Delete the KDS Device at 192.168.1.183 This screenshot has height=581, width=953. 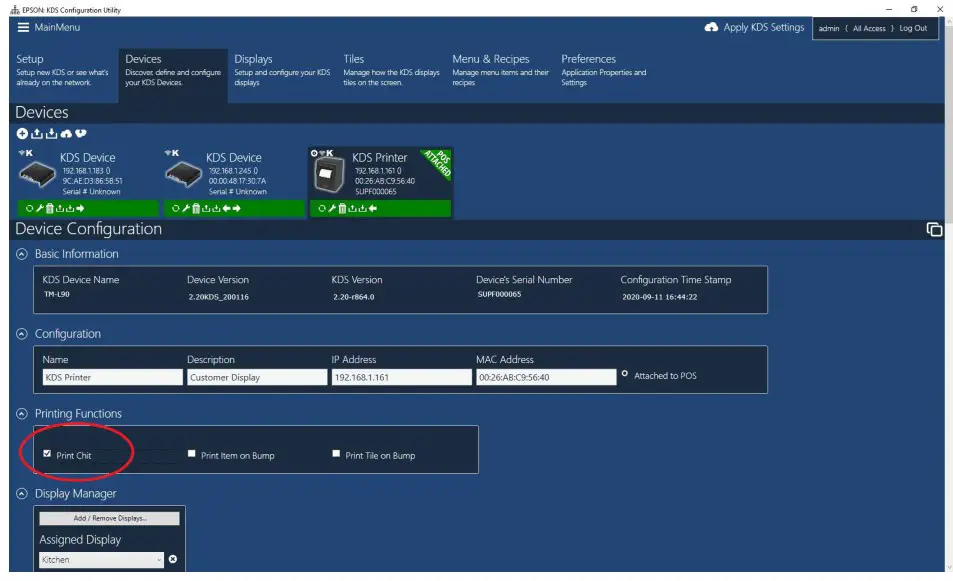coord(50,208)
